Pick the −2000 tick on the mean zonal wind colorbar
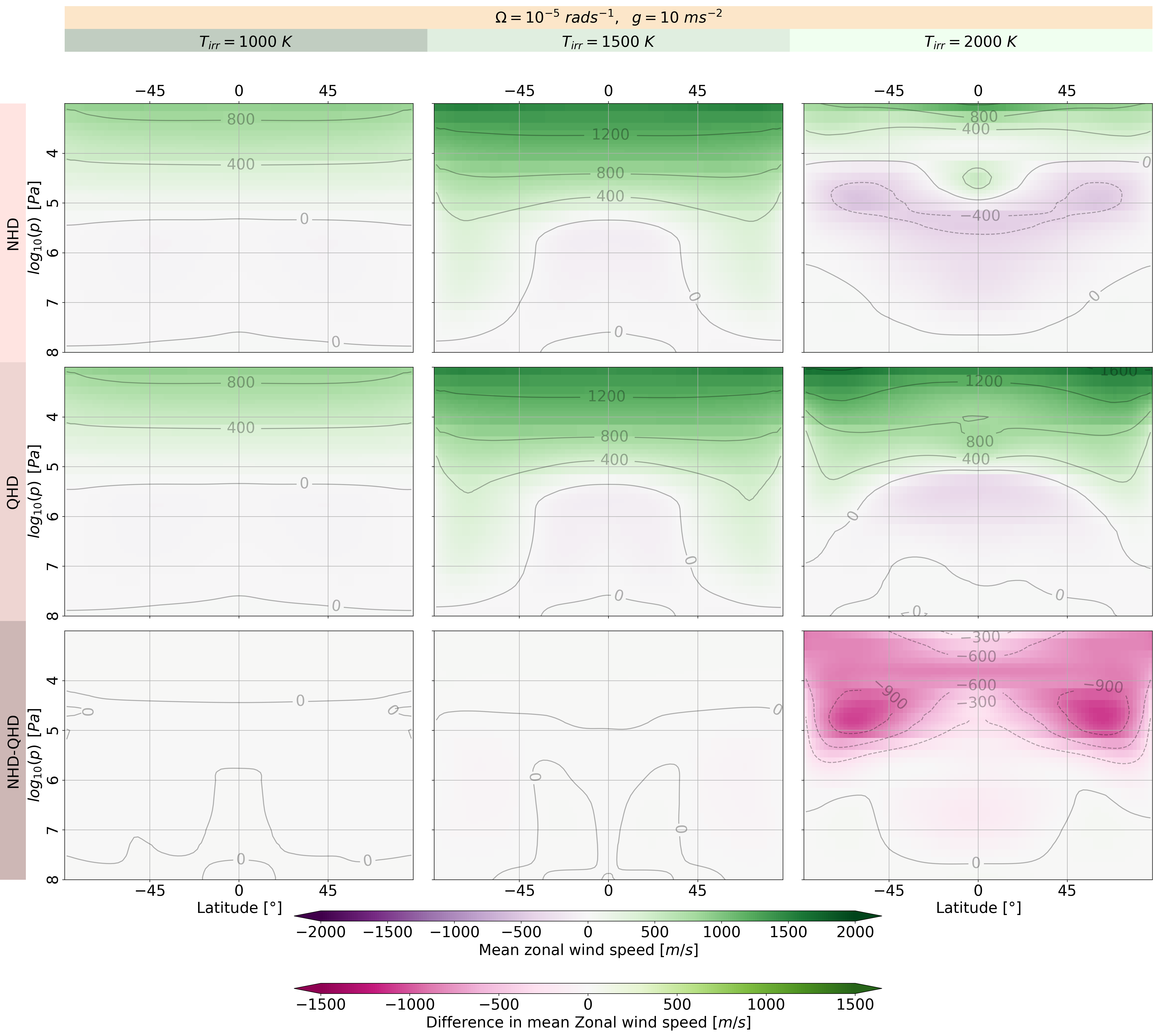The image size is (1176, 1035). (x=321, y=932)
